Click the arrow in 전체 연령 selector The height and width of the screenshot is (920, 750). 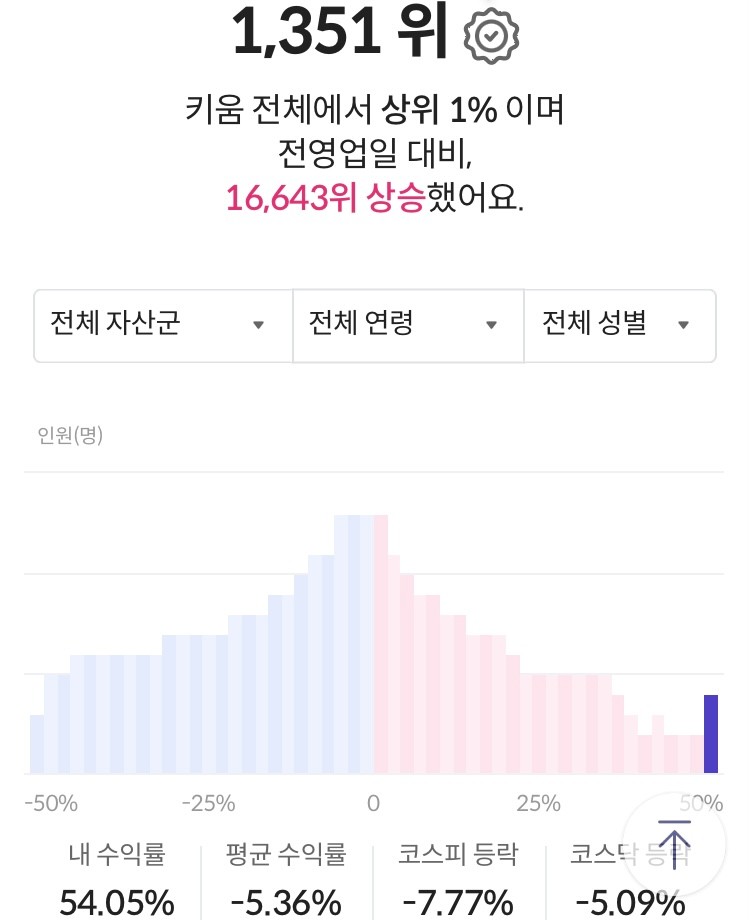point(492,325)
